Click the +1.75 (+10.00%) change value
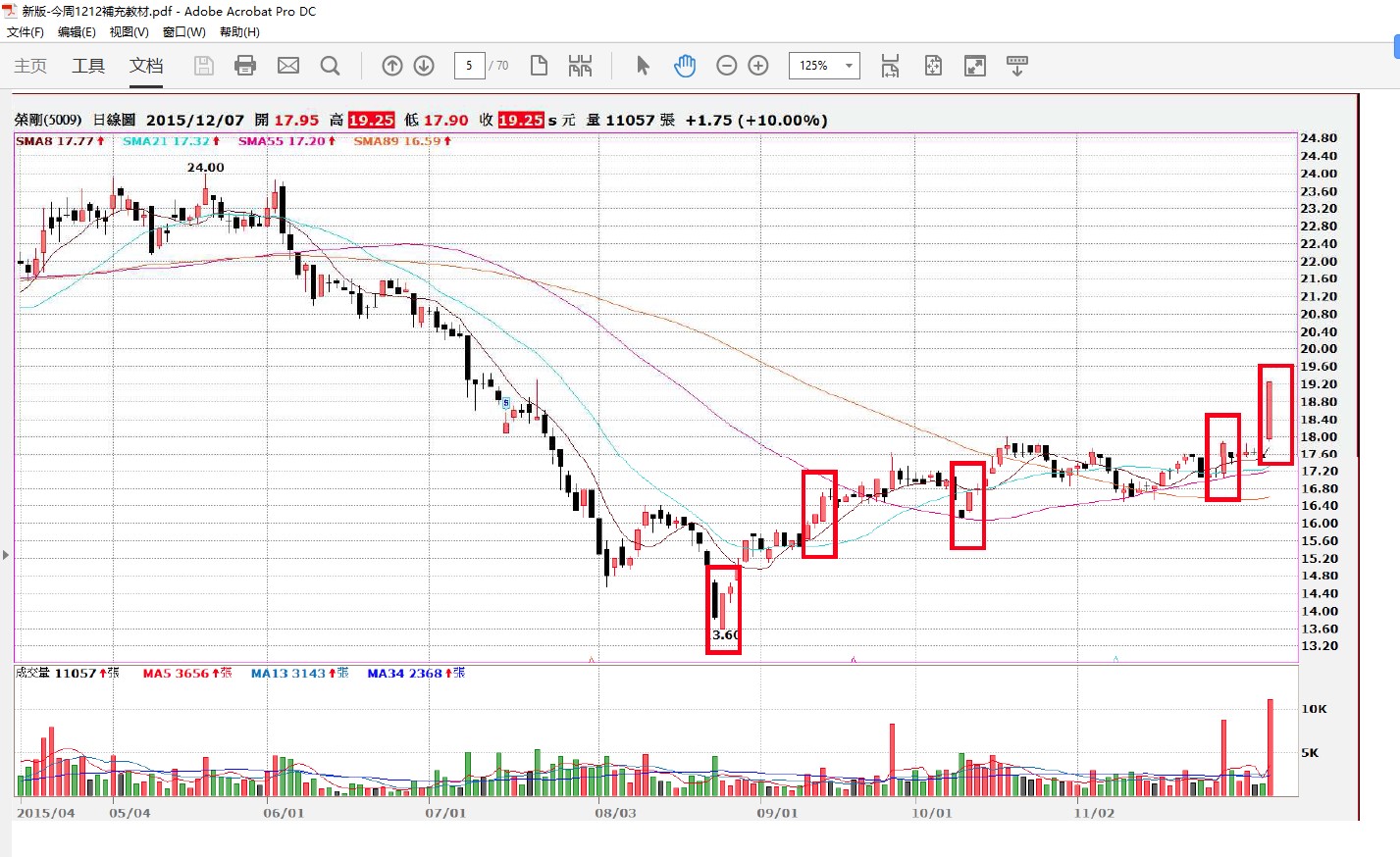Image resolution: width=1400 pixels, height=857 pixels. pos(756,120)
